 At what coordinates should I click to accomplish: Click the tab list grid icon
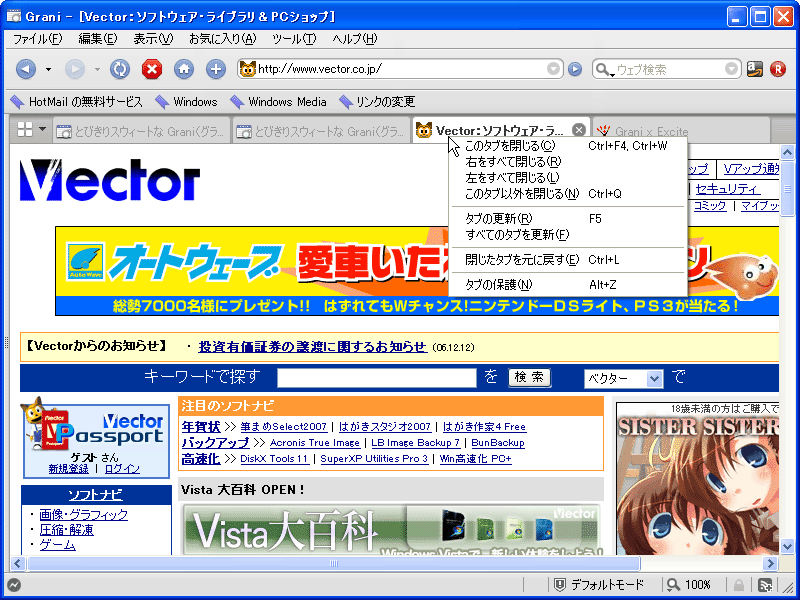[x=25, y=130]
